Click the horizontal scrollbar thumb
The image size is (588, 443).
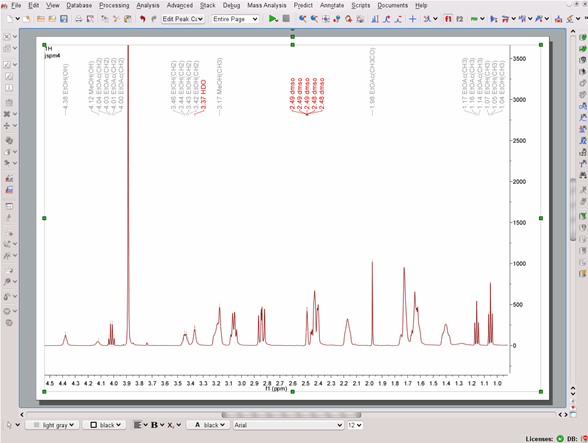click(291, 414)
